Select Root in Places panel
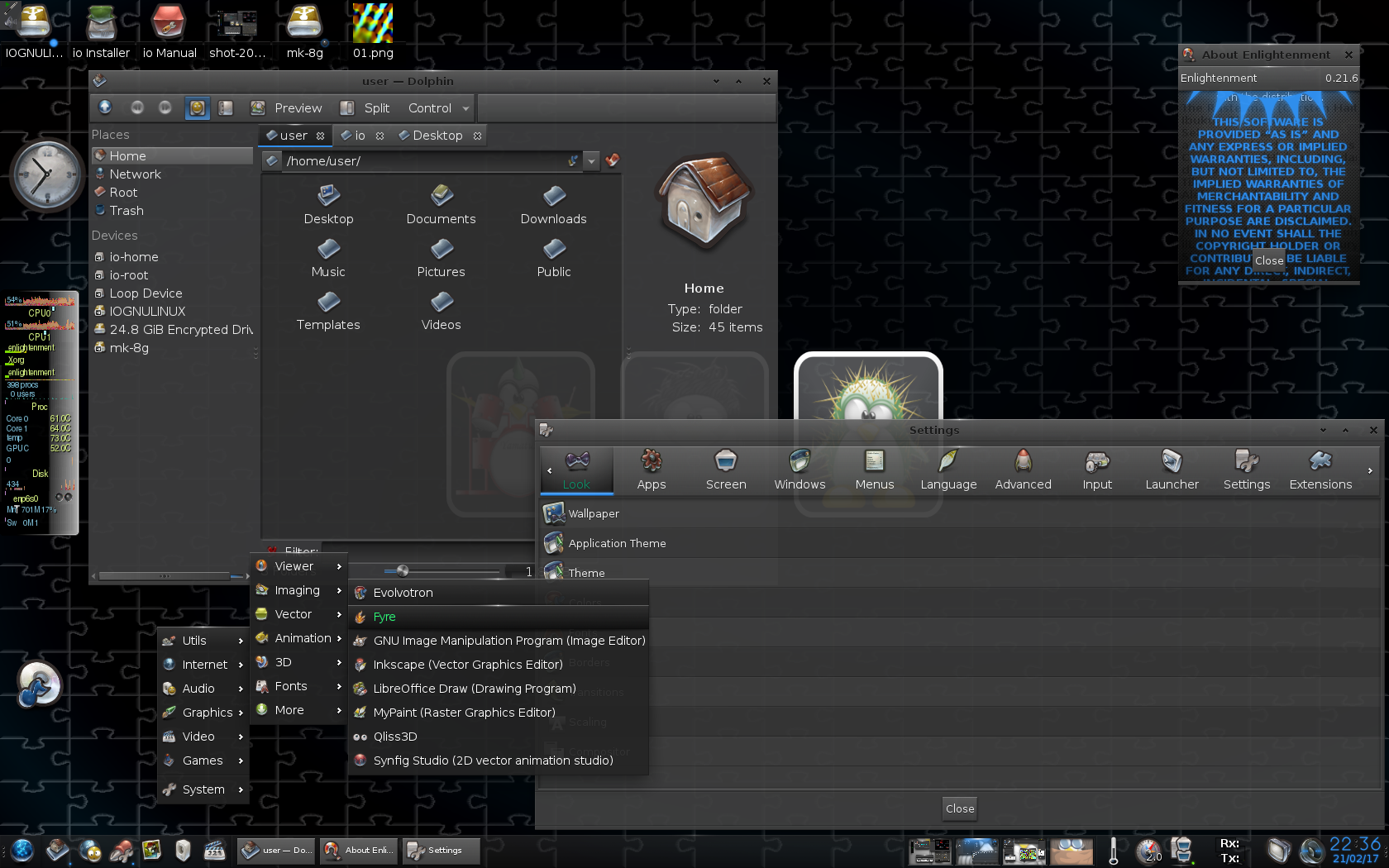Screen dimensions: 1389x868 click(x=172, y=193)
